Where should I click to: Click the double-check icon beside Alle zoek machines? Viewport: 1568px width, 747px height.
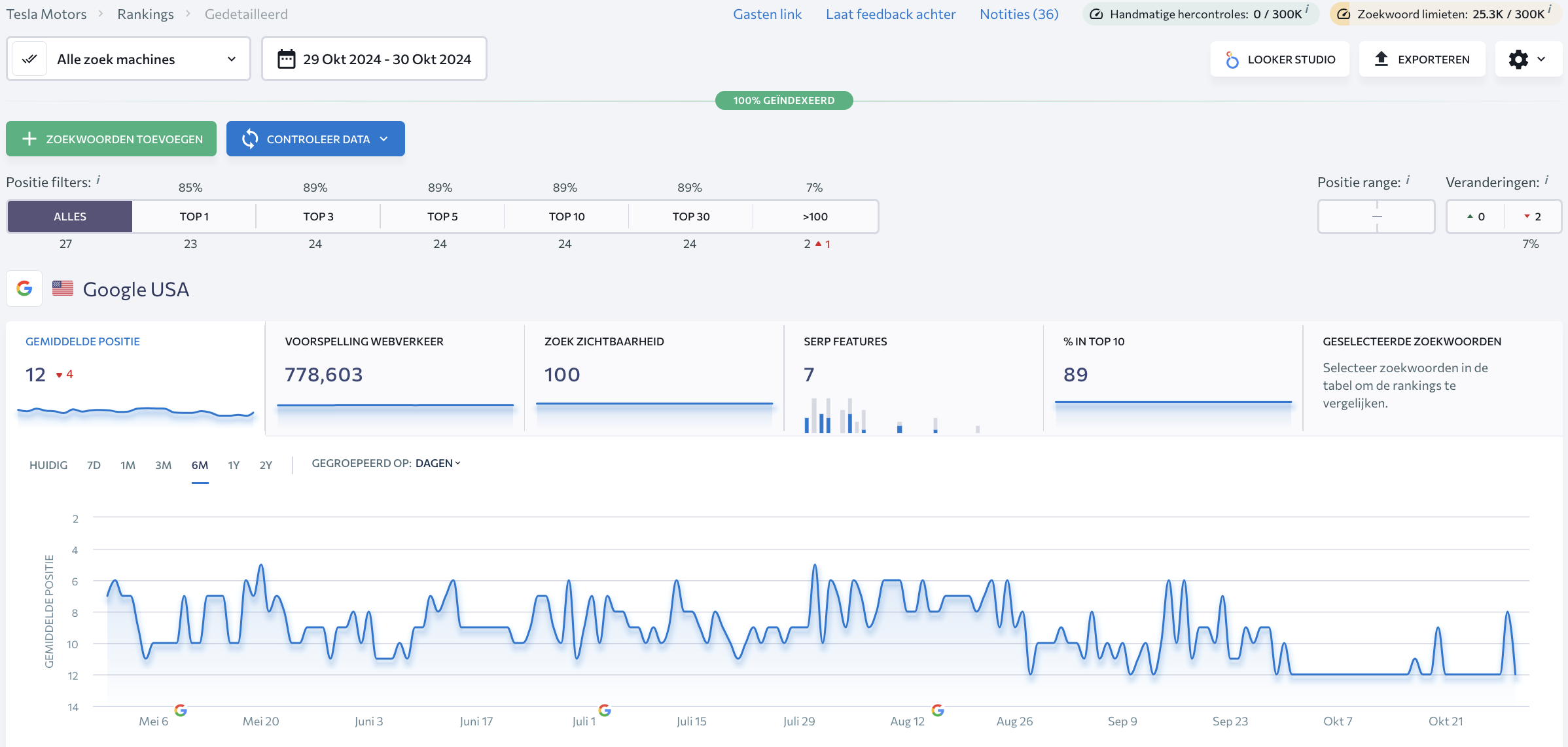29,59
